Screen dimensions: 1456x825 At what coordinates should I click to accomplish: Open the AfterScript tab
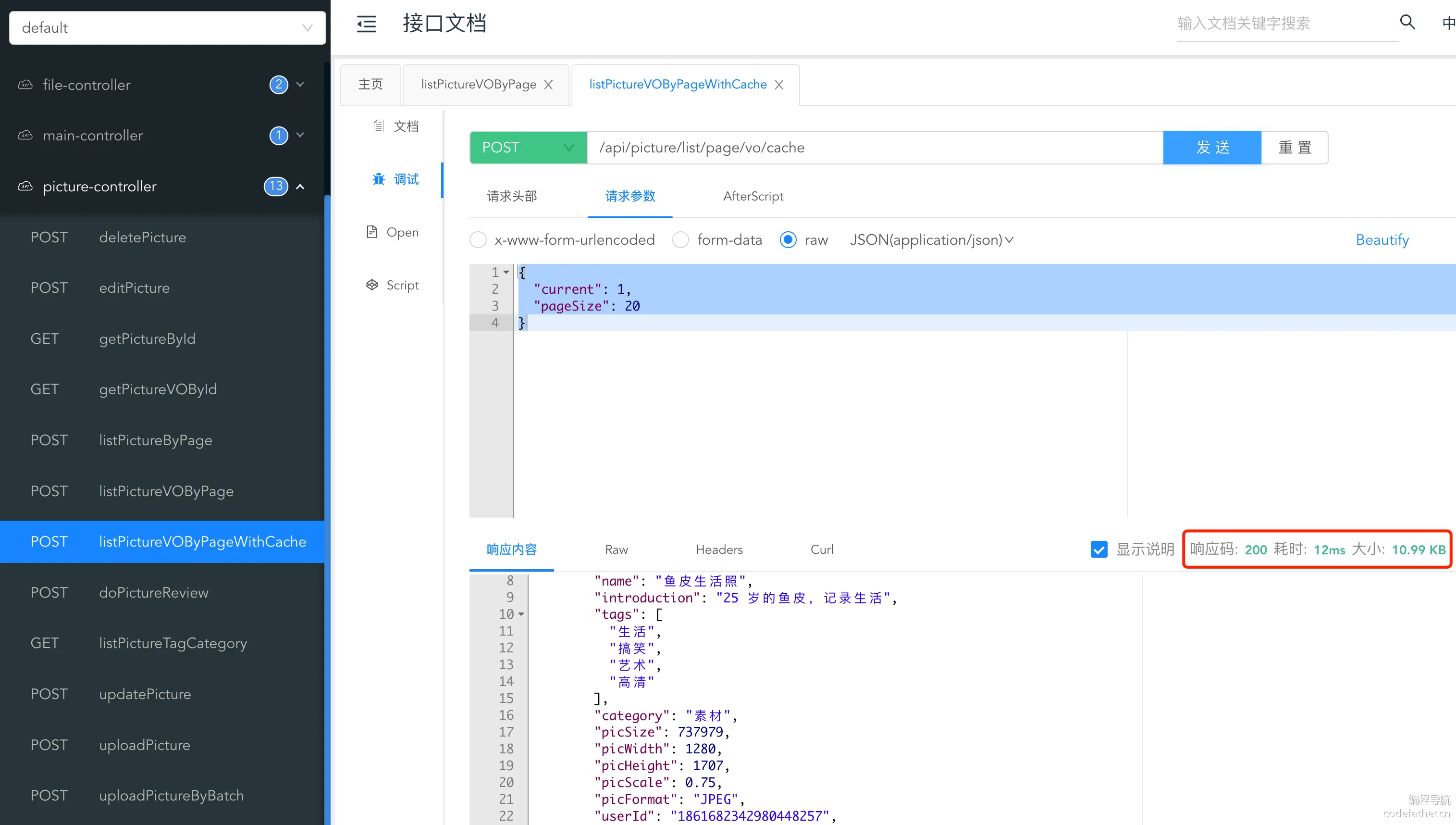(x=753, y=196)
